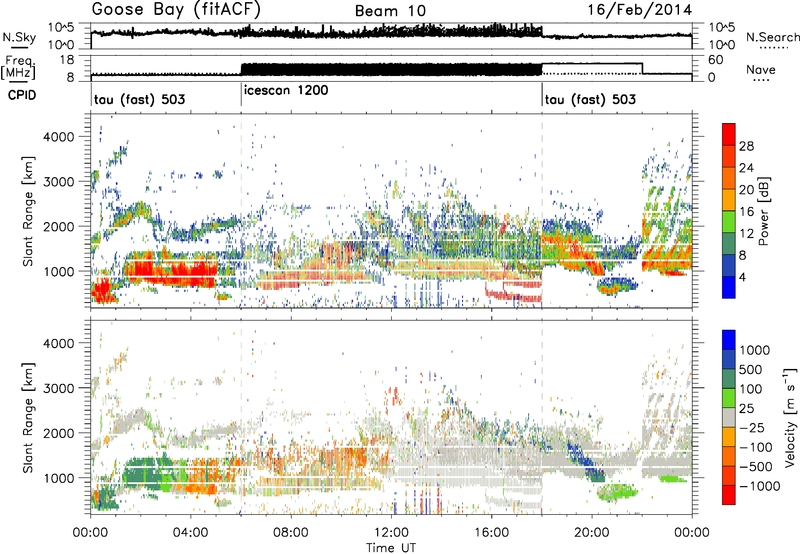The image size is (800, 554).
Task: Click the '18' tick on frequency axis
Action: click(67, 60)
